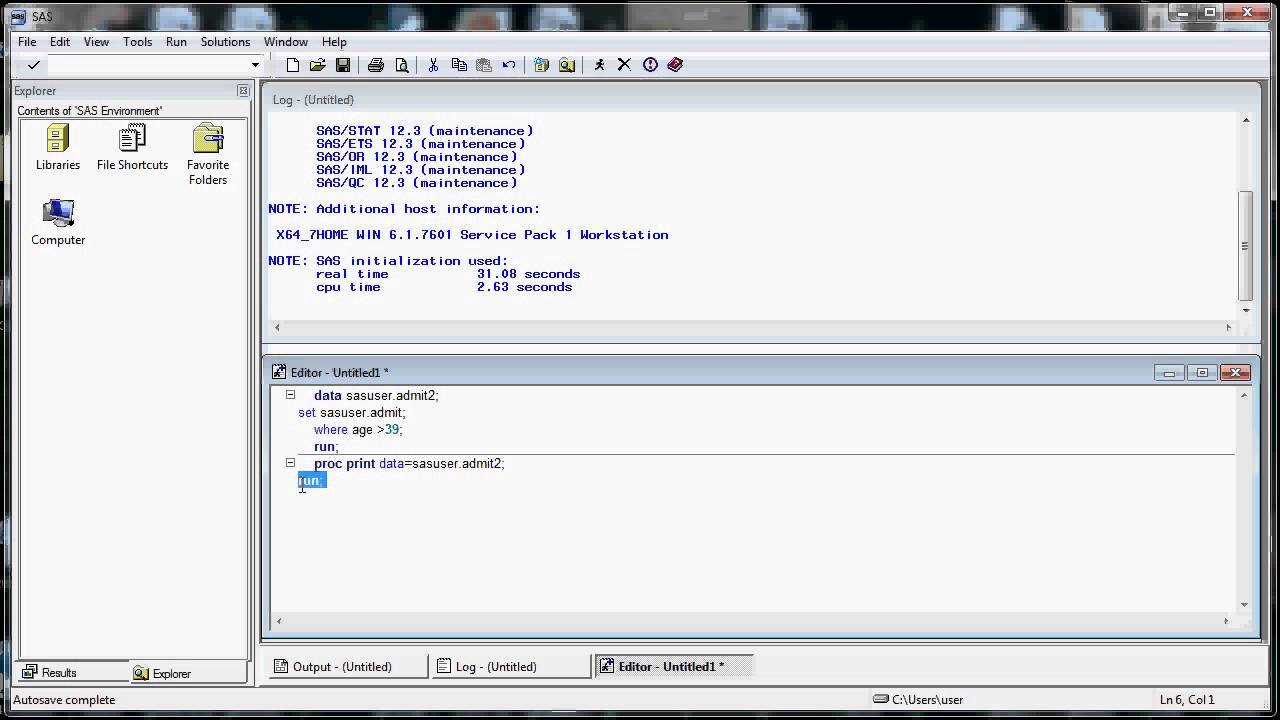Screen dimensions: 1280x720
Task: Open SAS Help book icon
Action: click(675, 65)
